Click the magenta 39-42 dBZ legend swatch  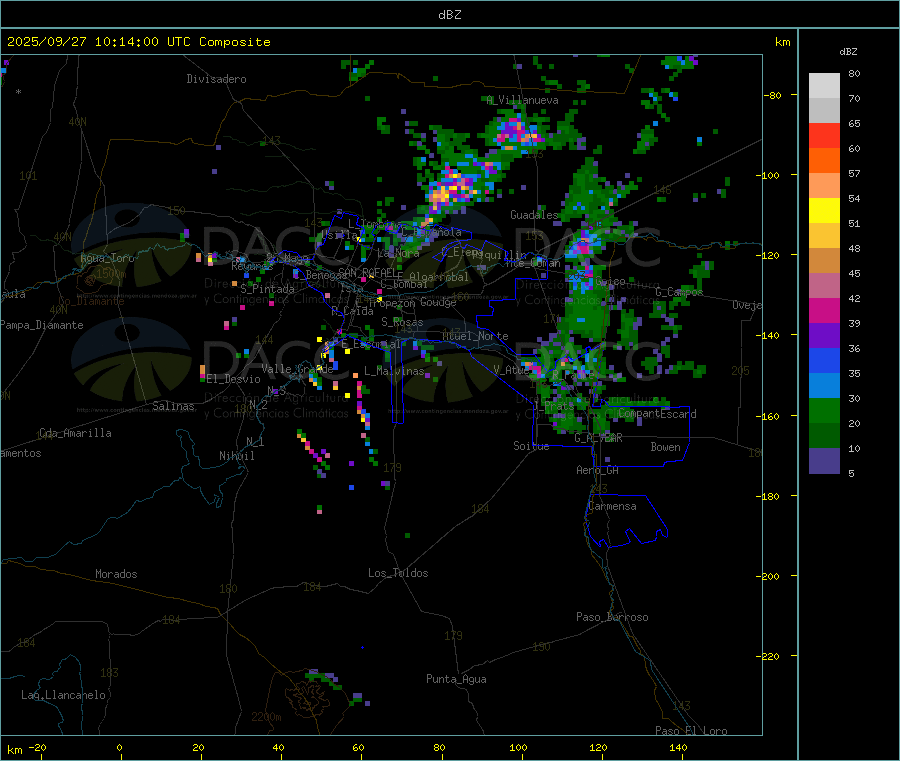pyautogui.click(x=824, y=310)
